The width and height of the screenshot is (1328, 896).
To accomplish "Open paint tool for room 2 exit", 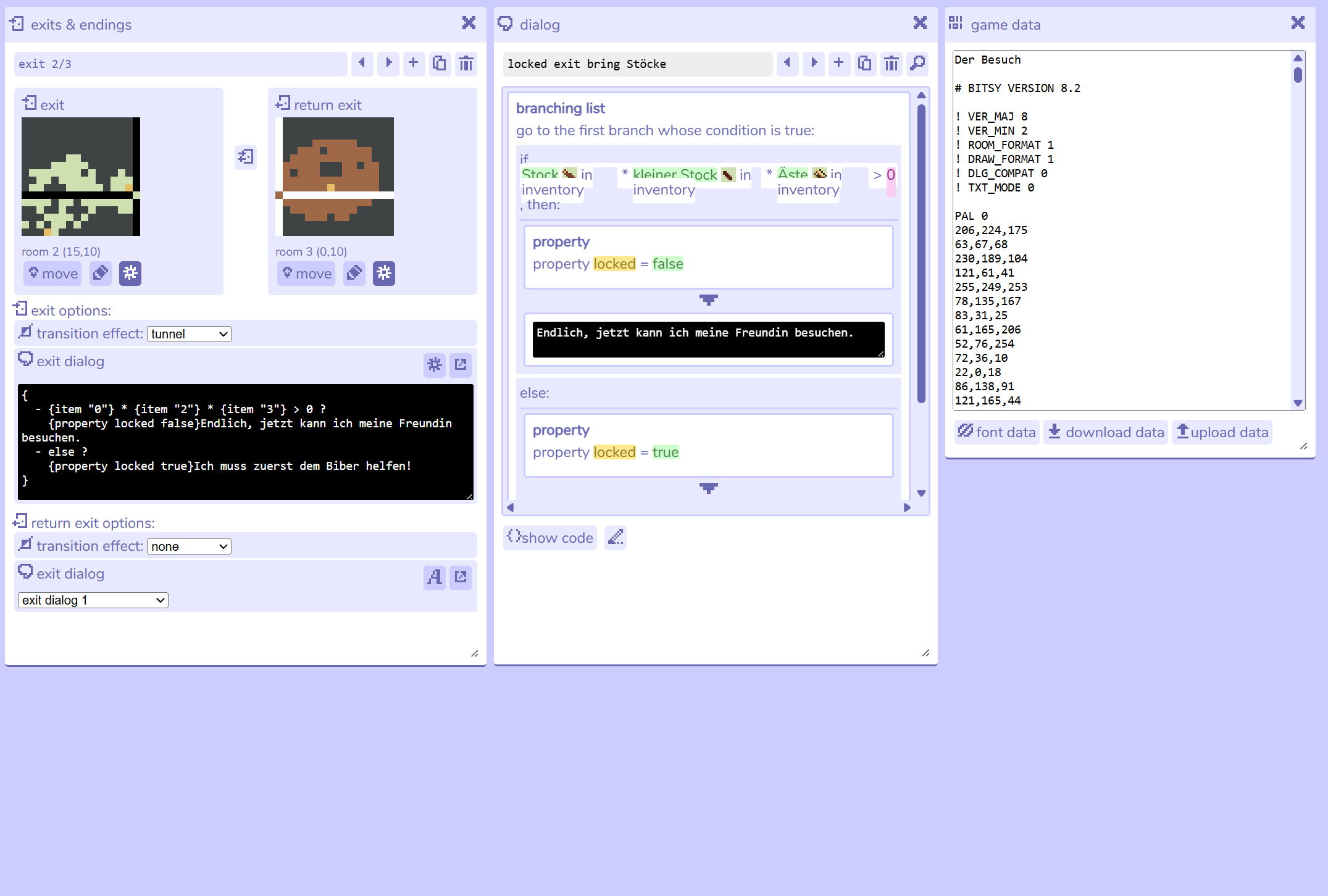I will pos(101,273).
